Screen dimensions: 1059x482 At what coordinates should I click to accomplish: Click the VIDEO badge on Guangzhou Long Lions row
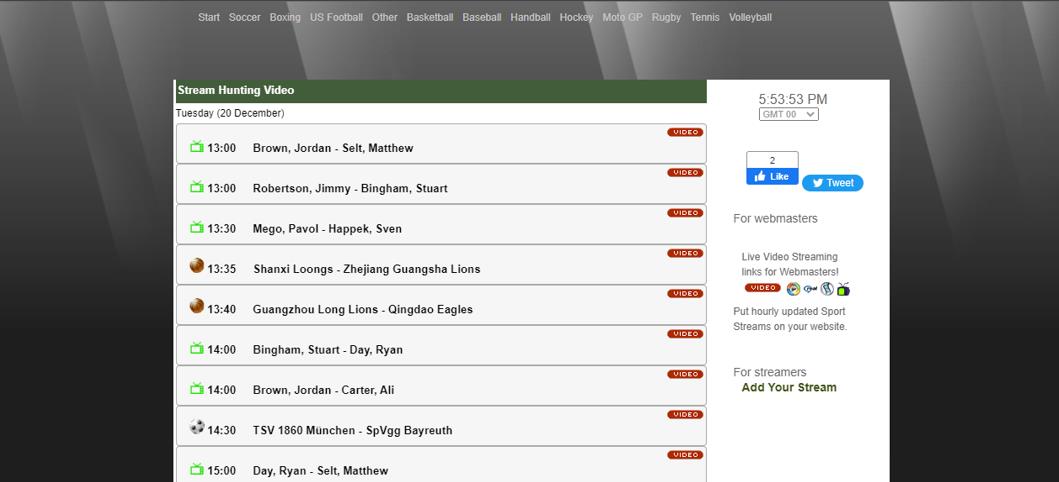point(685,294)
